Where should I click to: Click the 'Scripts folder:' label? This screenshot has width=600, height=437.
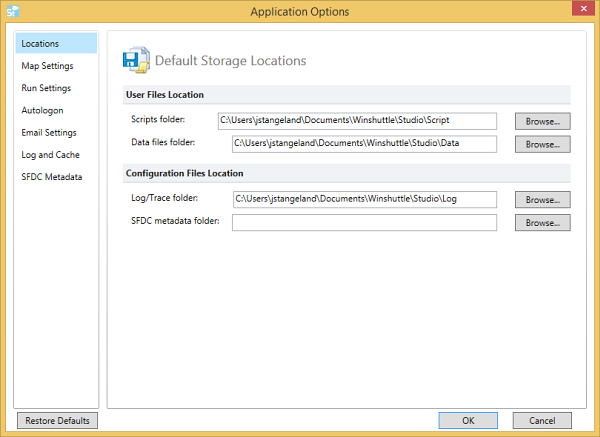(x=158, y=119)
